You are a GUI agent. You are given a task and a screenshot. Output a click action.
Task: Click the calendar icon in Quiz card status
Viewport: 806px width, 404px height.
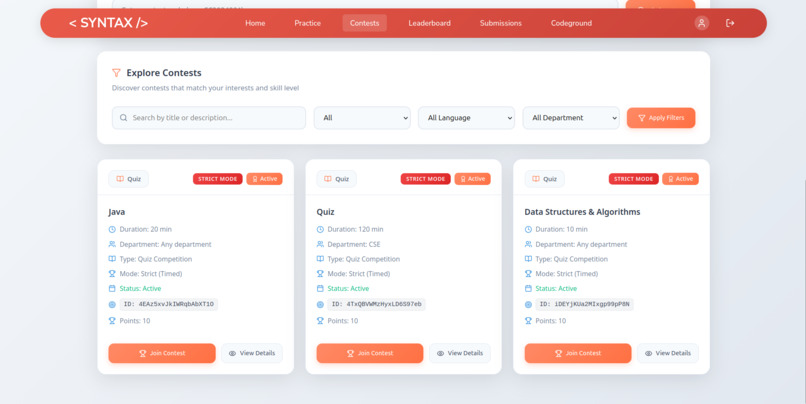[x=320, y=289]
